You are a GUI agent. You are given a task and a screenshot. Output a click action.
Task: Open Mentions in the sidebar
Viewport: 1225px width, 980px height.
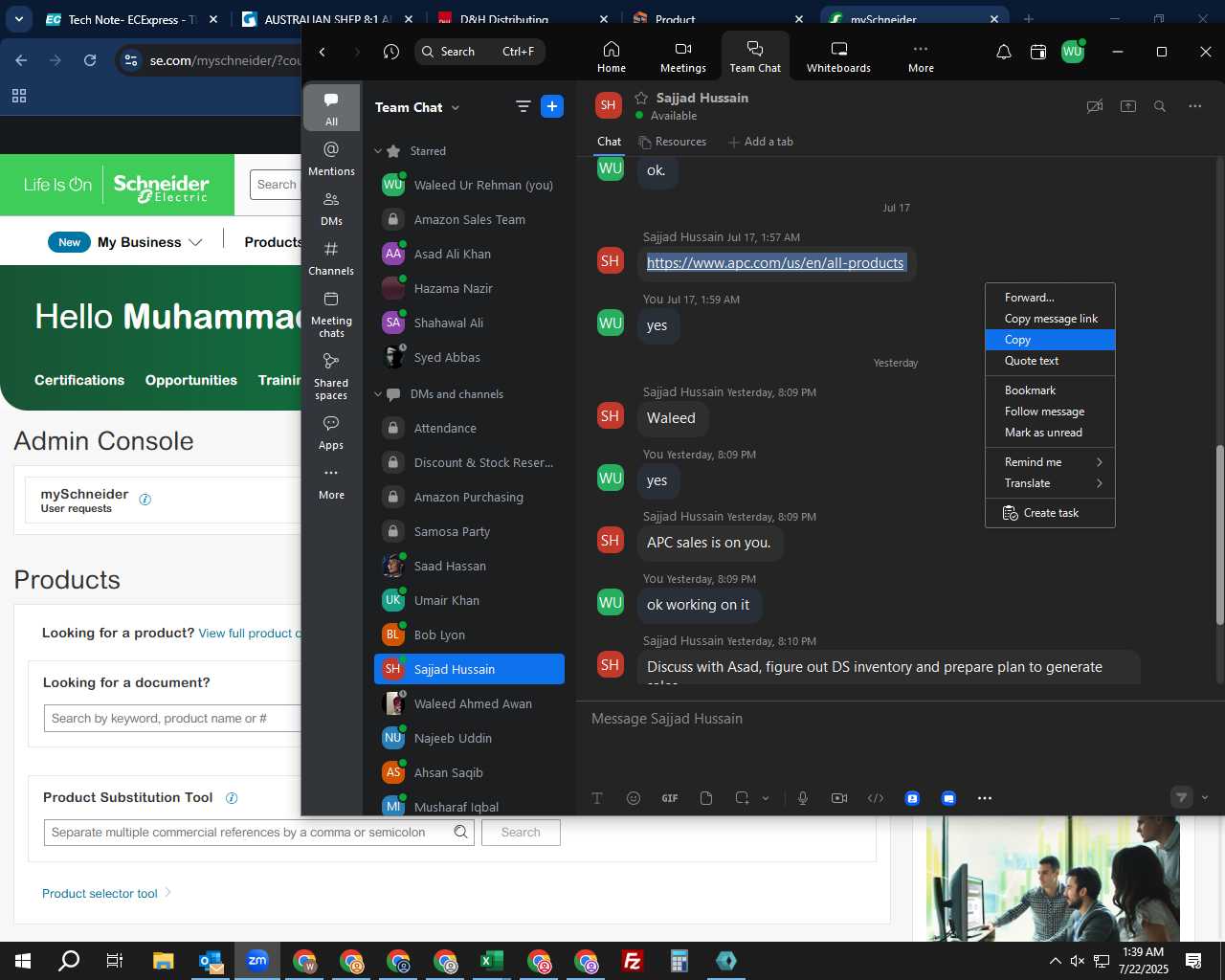pyautogui.click(x=331, y=158)
